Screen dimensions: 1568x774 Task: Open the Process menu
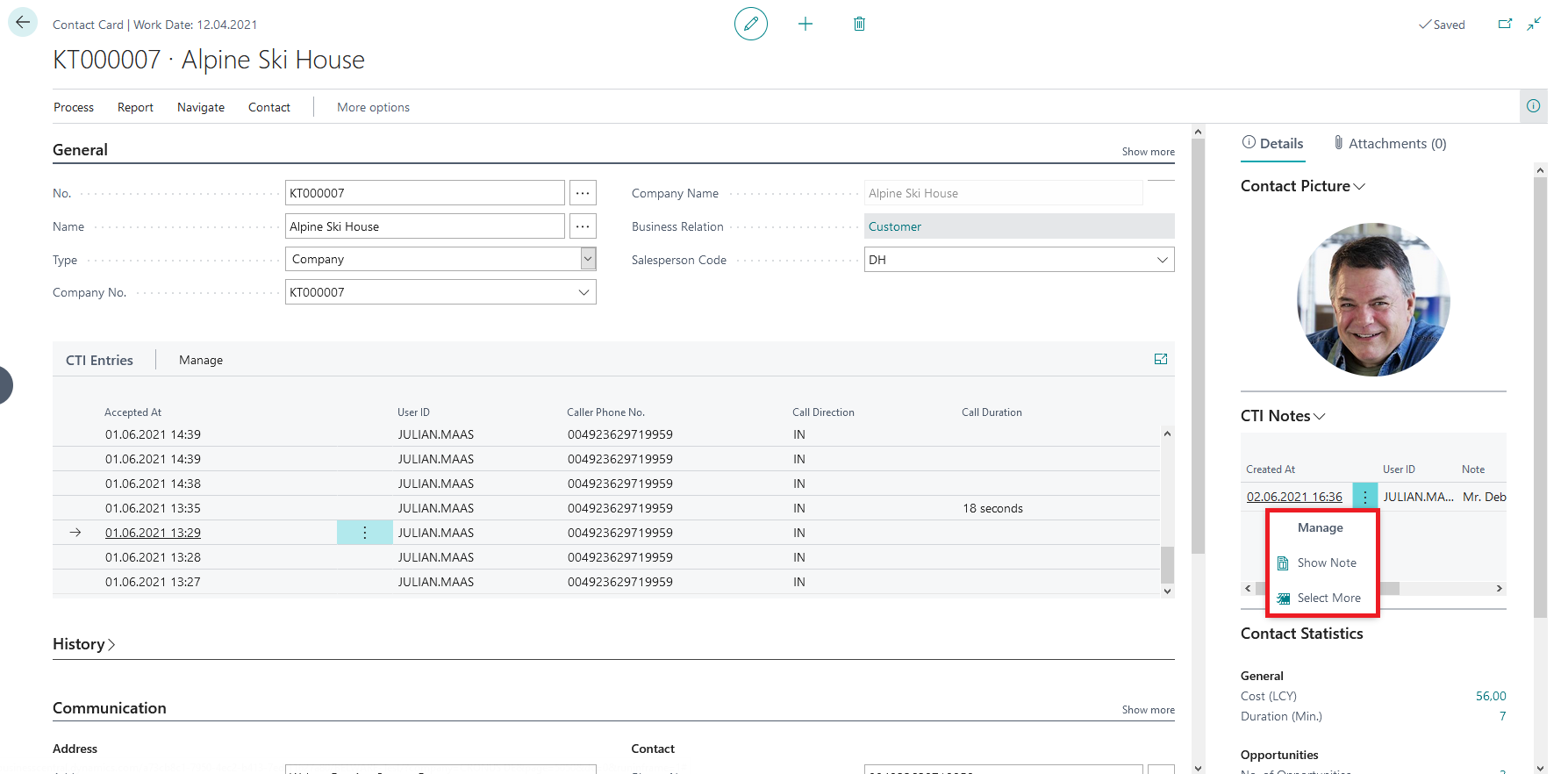click(74, 107)
